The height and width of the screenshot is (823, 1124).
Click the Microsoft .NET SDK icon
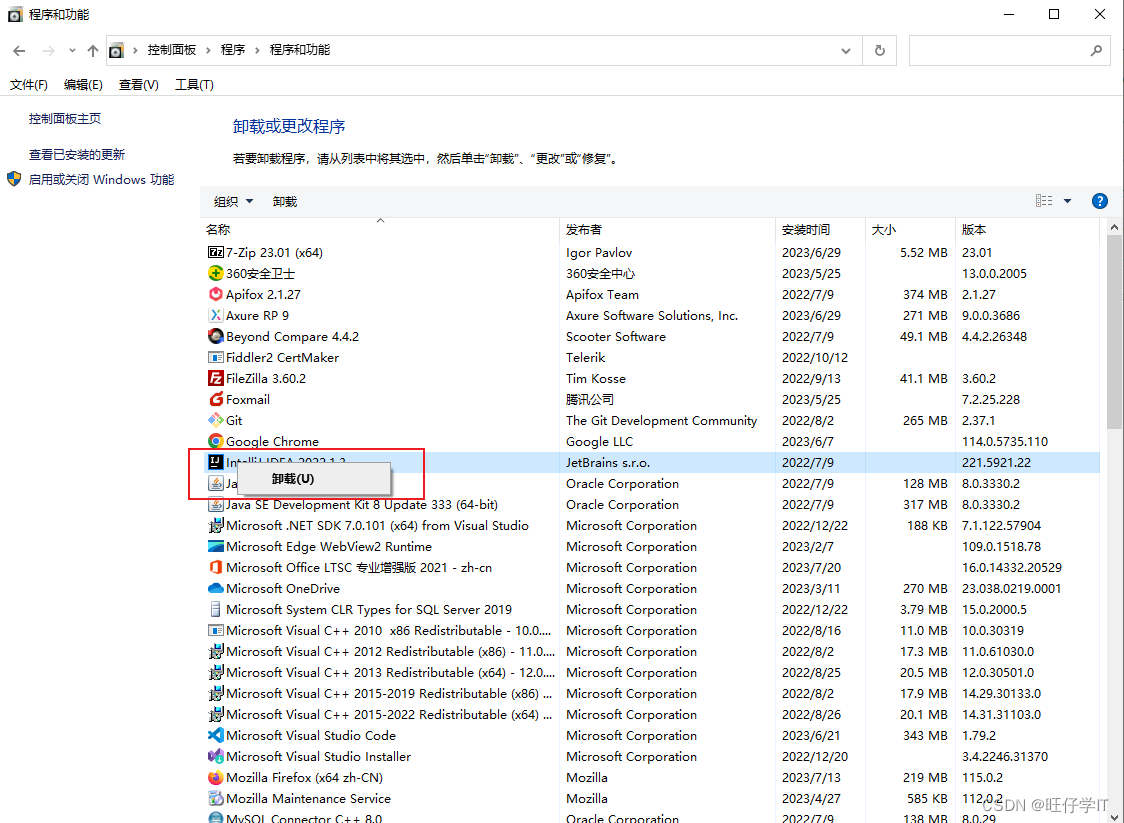pyautogui.click(x=215, y=525)
